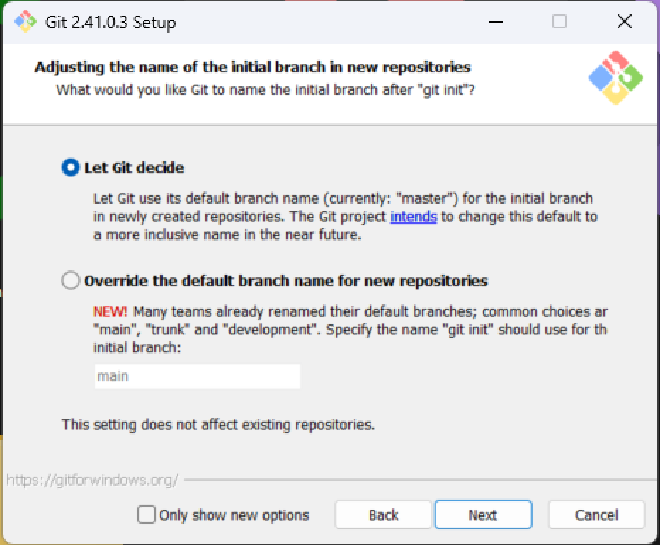Click the disabled maximize window icon

point(559,21)
